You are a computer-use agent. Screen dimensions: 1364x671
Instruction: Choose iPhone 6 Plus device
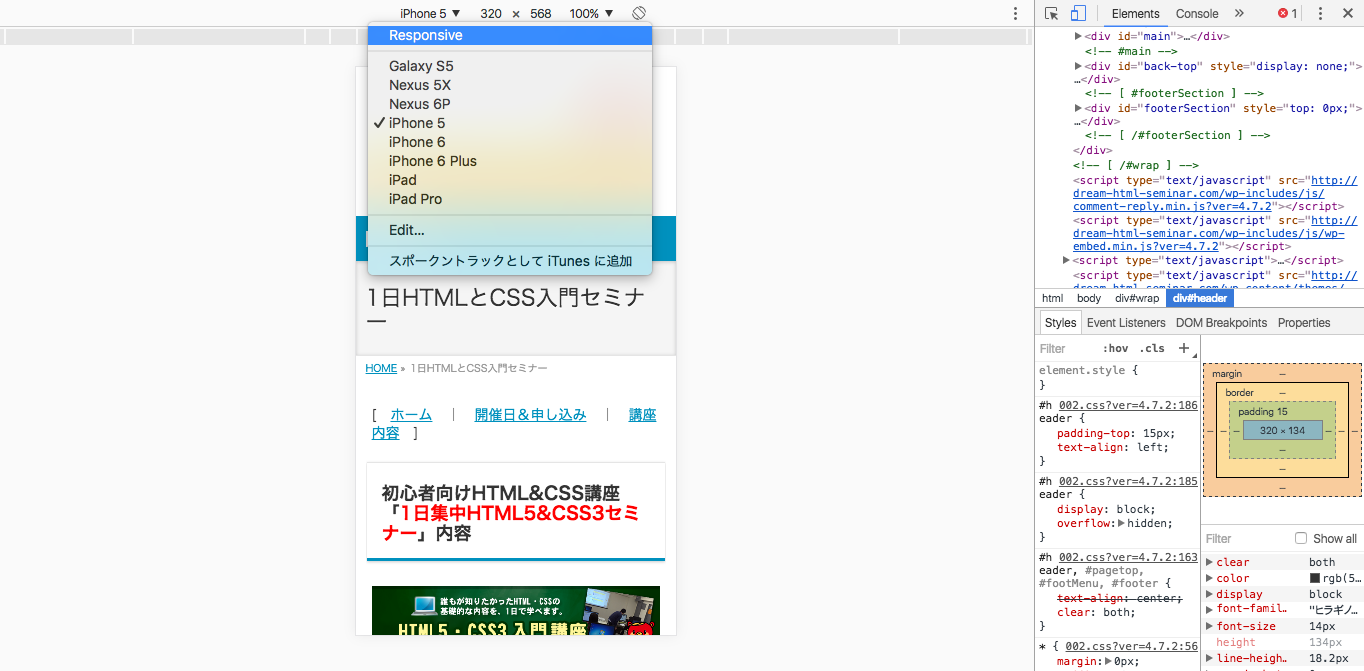tap(509, 161)
